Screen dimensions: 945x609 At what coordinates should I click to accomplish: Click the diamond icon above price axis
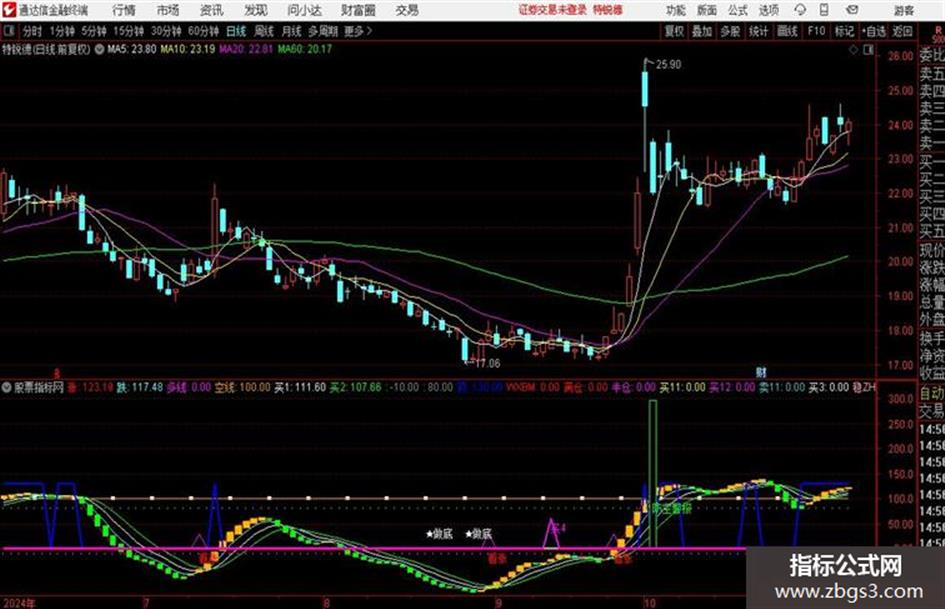pyautogui.click(x=853, y=50)
